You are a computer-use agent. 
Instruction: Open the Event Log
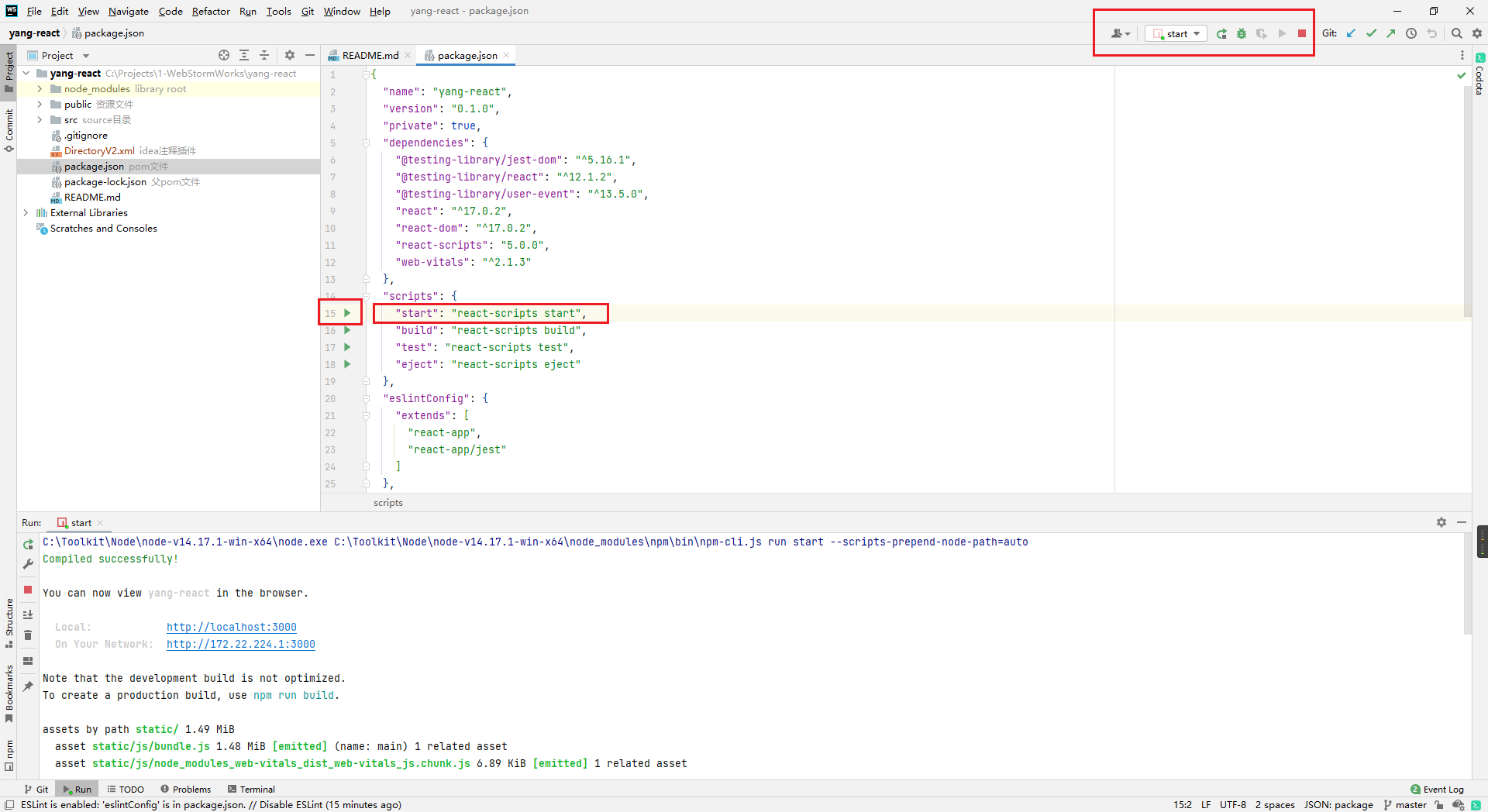[1437, 790]
